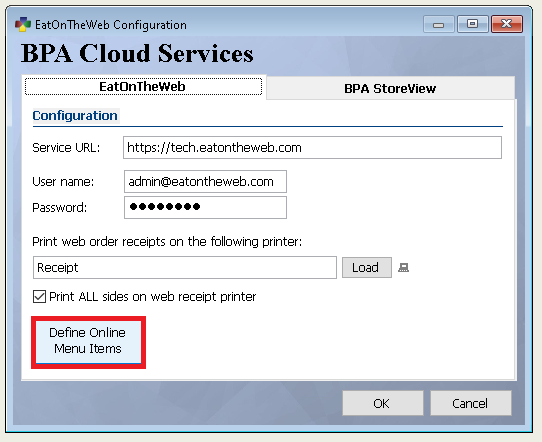Click the BPA Cloud Services title text
The width and height of the screenshot is (542, 442).
click(137, 54)
